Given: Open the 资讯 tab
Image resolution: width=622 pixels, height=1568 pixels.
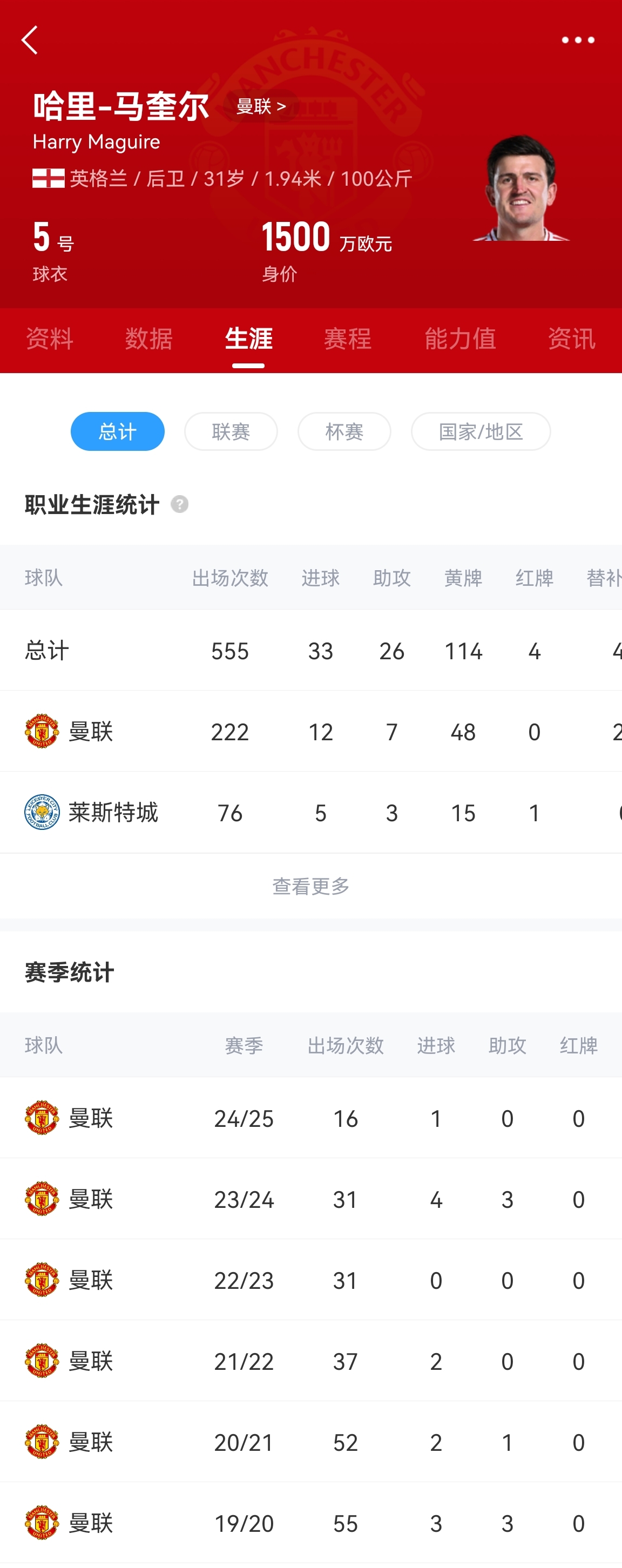Looking at the screenshot, I should point(571,339).
